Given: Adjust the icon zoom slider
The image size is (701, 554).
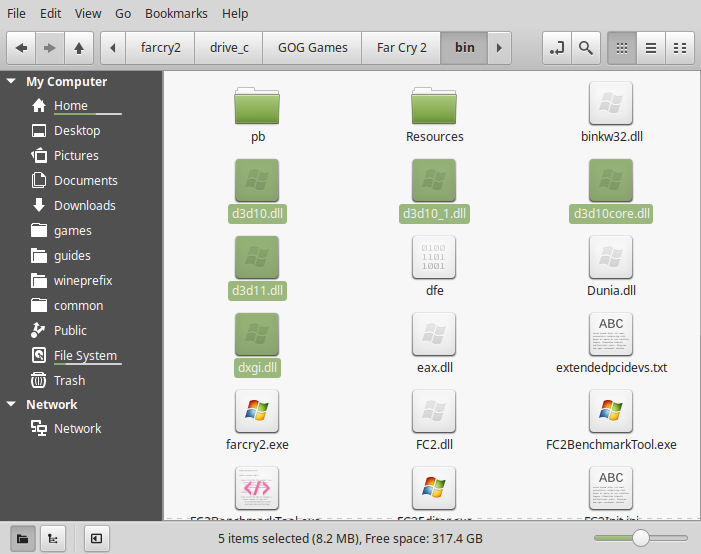Looking at the screenshot, I should (x=641, y=538).
